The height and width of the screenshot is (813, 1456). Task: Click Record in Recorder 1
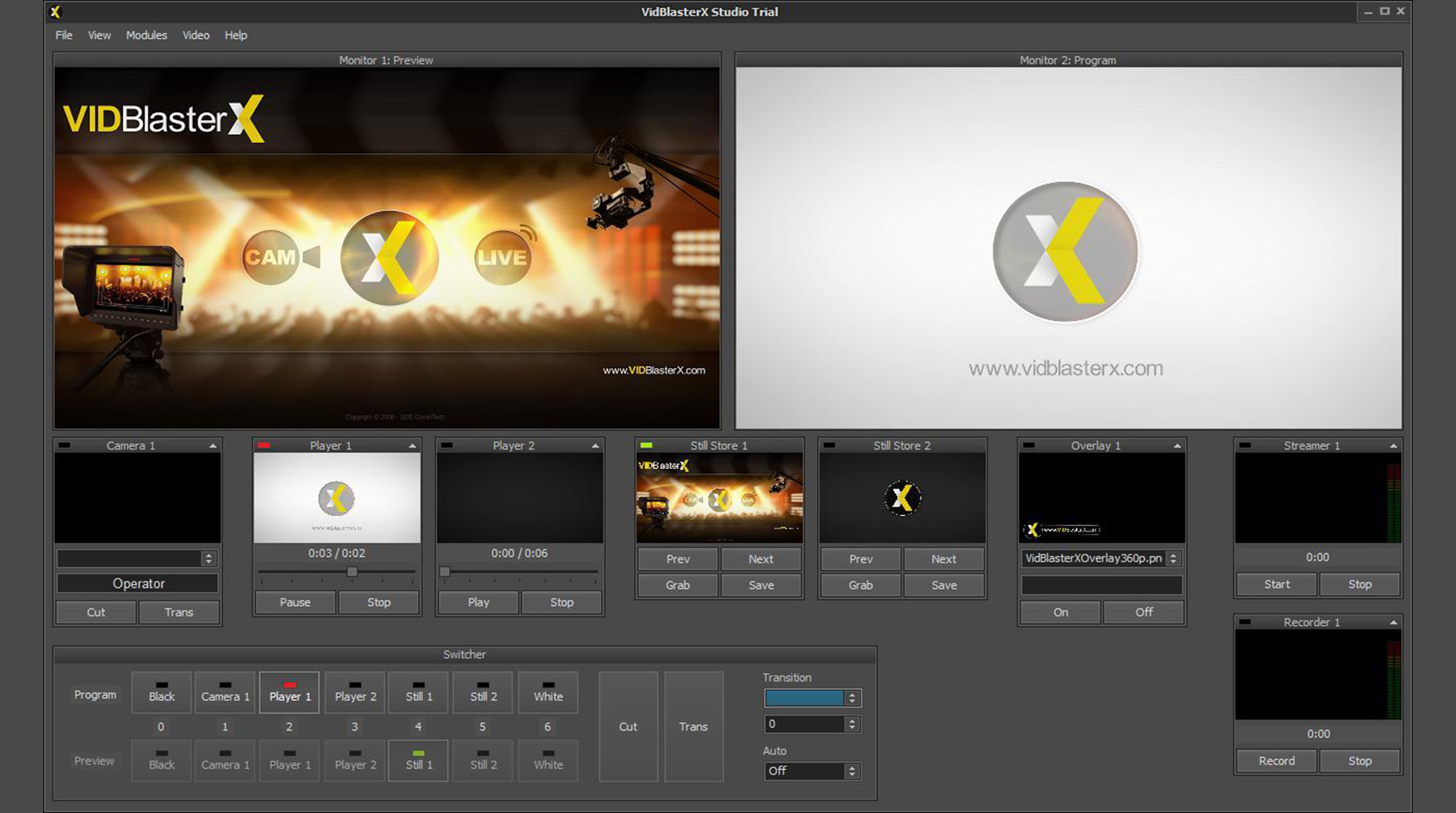(1275, 761)
